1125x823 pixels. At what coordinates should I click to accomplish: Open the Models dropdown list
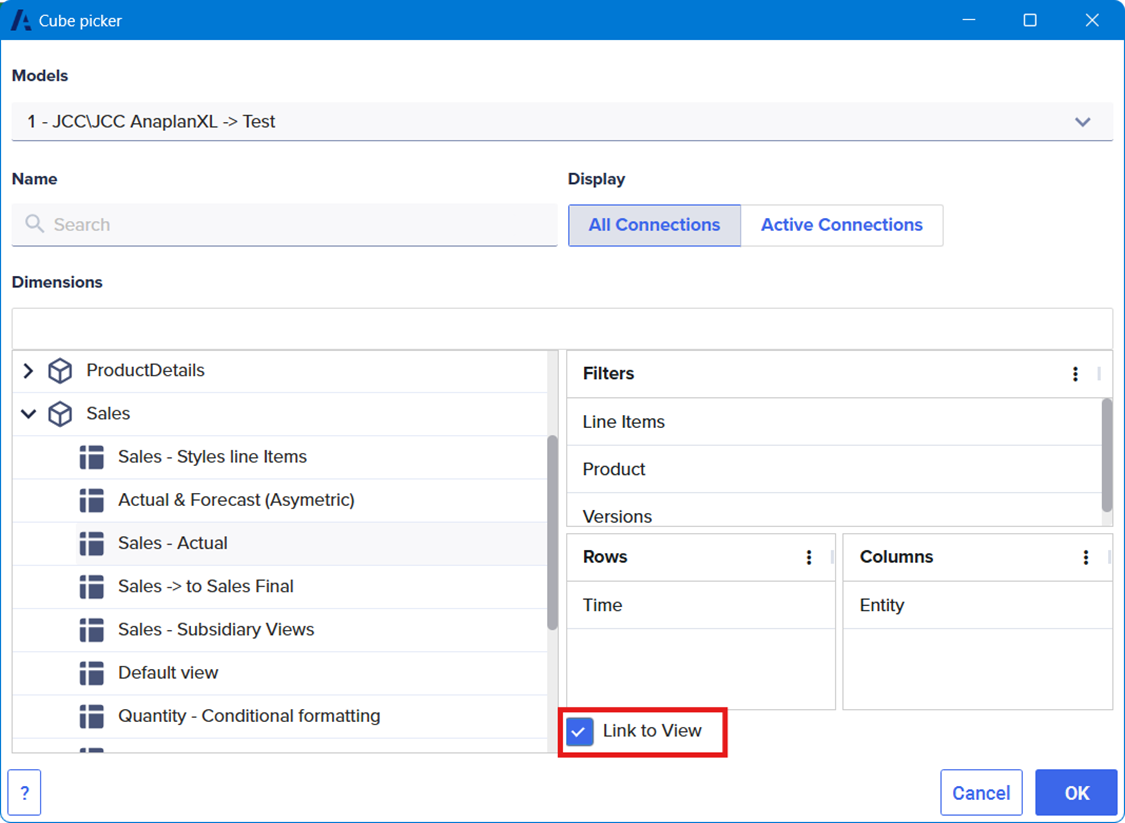coord(1082,122)
